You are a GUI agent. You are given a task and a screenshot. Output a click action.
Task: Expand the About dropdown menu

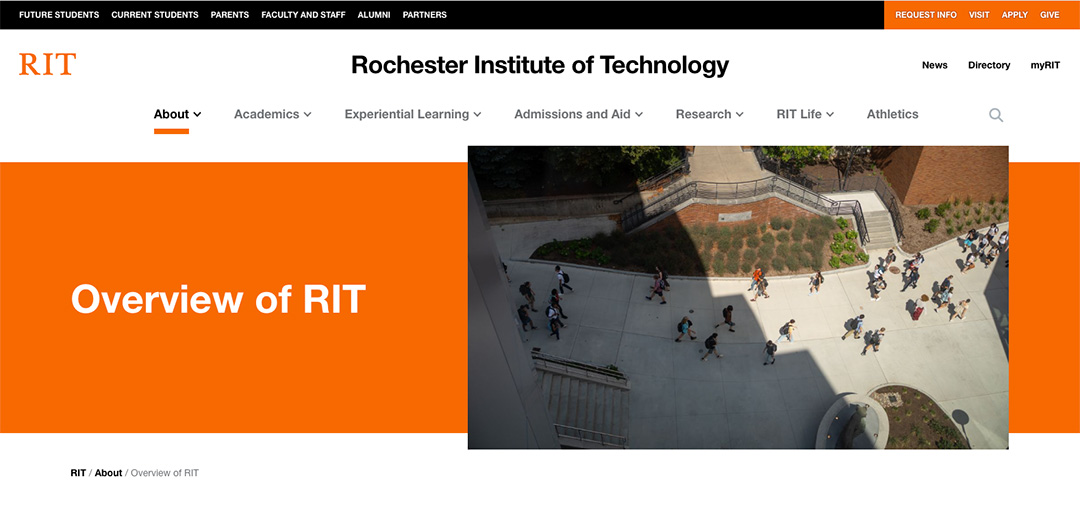click(x=177, y=114)
